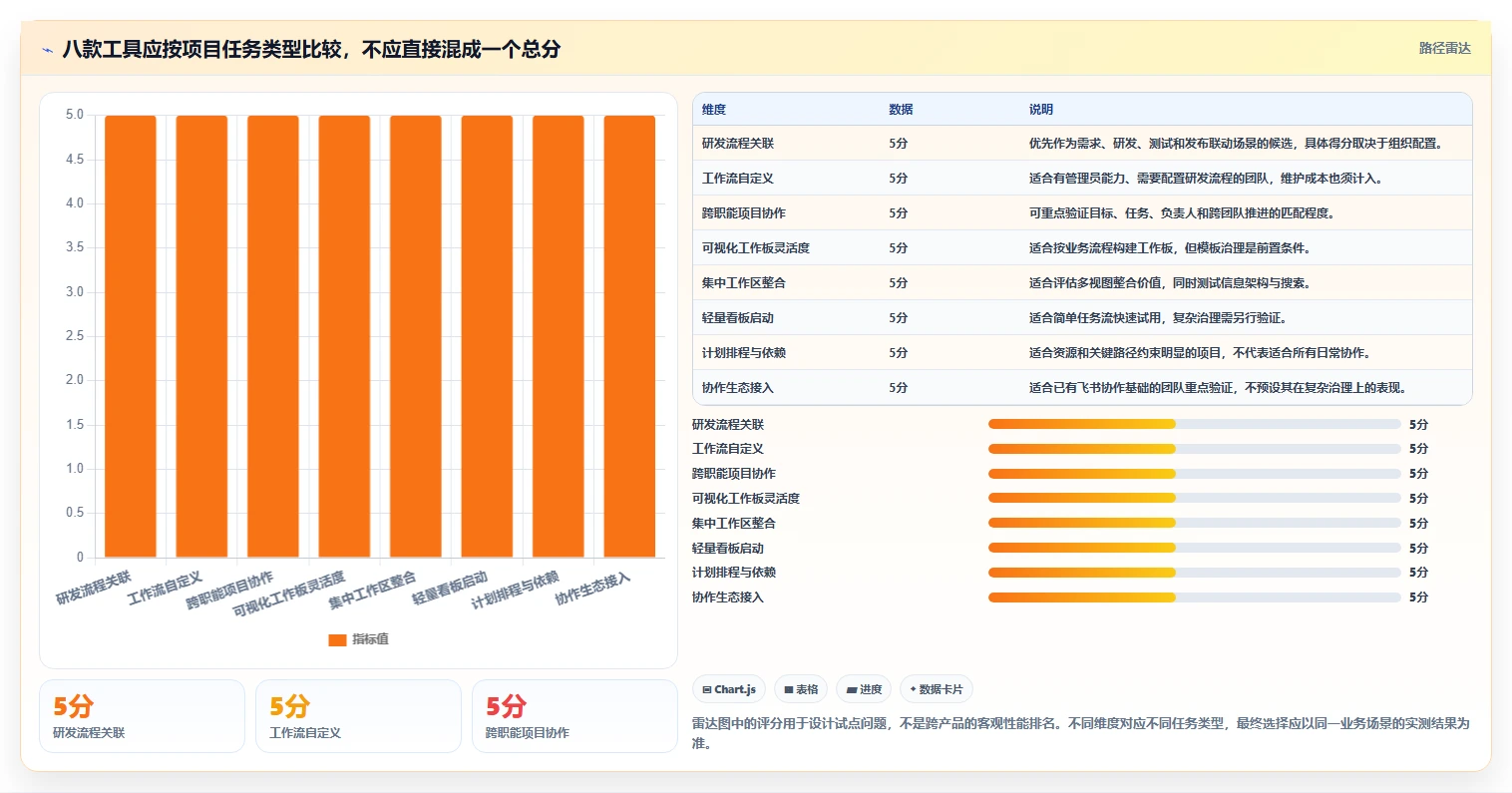Click the 研发流程关联 x-axis label
The width and height of the screenshot is (1512, 793).
click(94, 589)
